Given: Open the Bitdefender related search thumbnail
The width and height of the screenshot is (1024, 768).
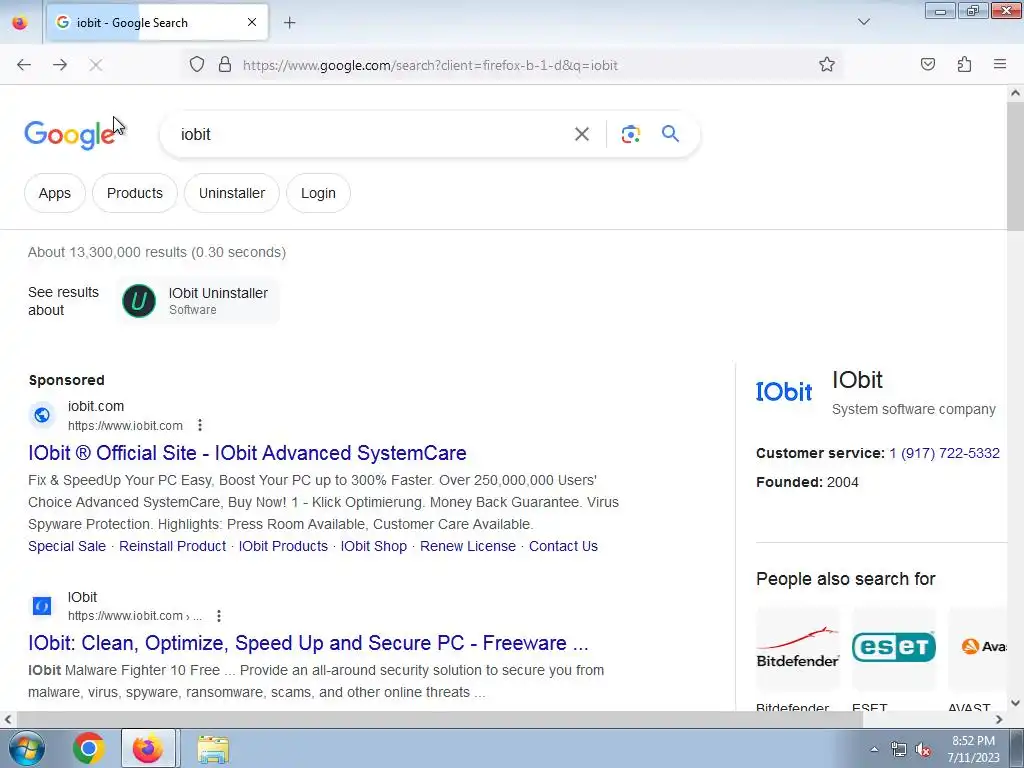Looking at the screenshot, I should click(797, 648).
